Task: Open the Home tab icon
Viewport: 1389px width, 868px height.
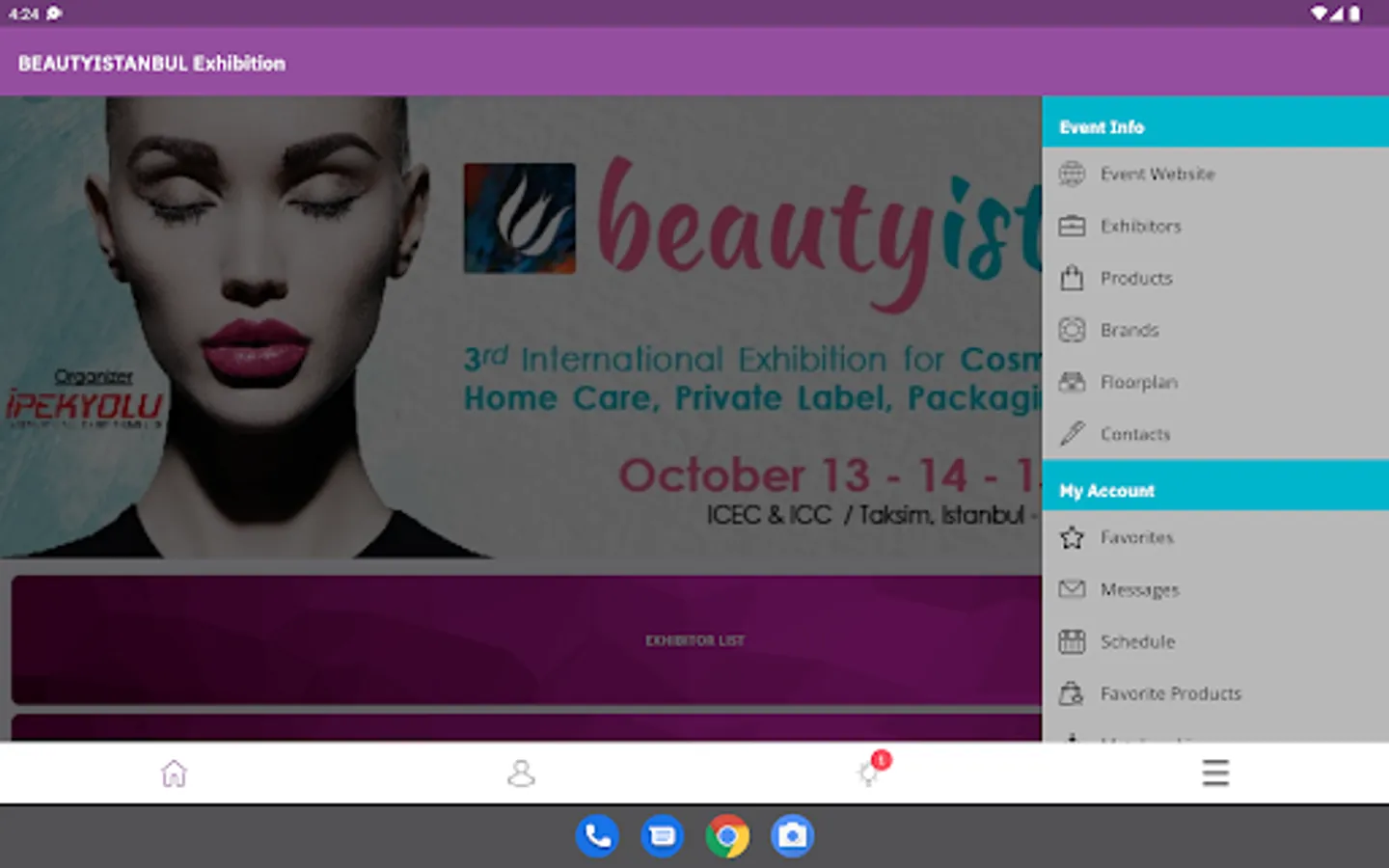Action: [174, 773]
